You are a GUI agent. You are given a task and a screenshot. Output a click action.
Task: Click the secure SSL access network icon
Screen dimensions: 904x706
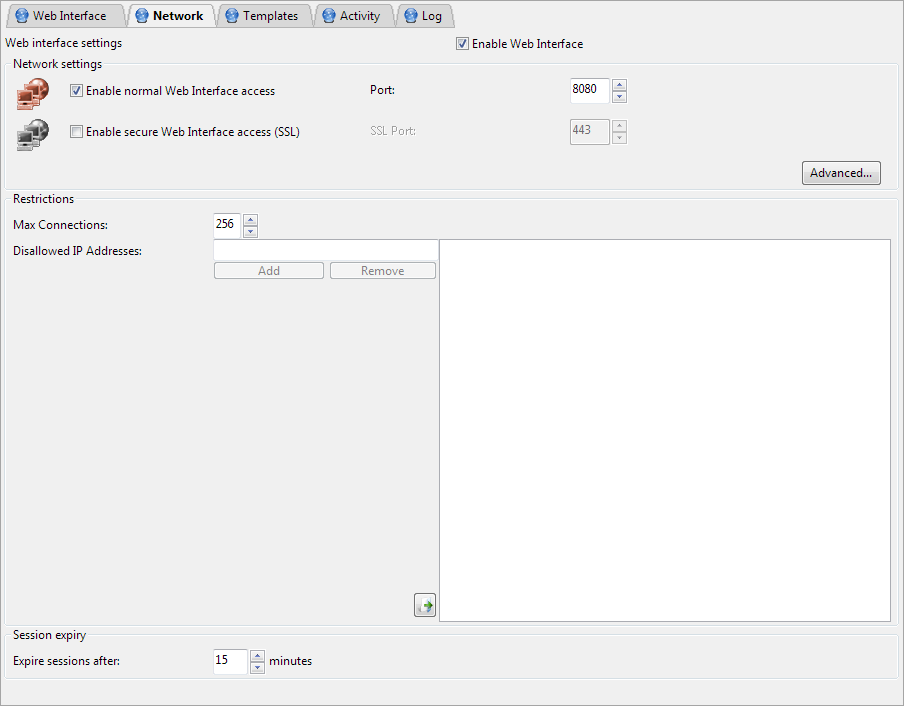pyautogui.click(x=33, y=133)
